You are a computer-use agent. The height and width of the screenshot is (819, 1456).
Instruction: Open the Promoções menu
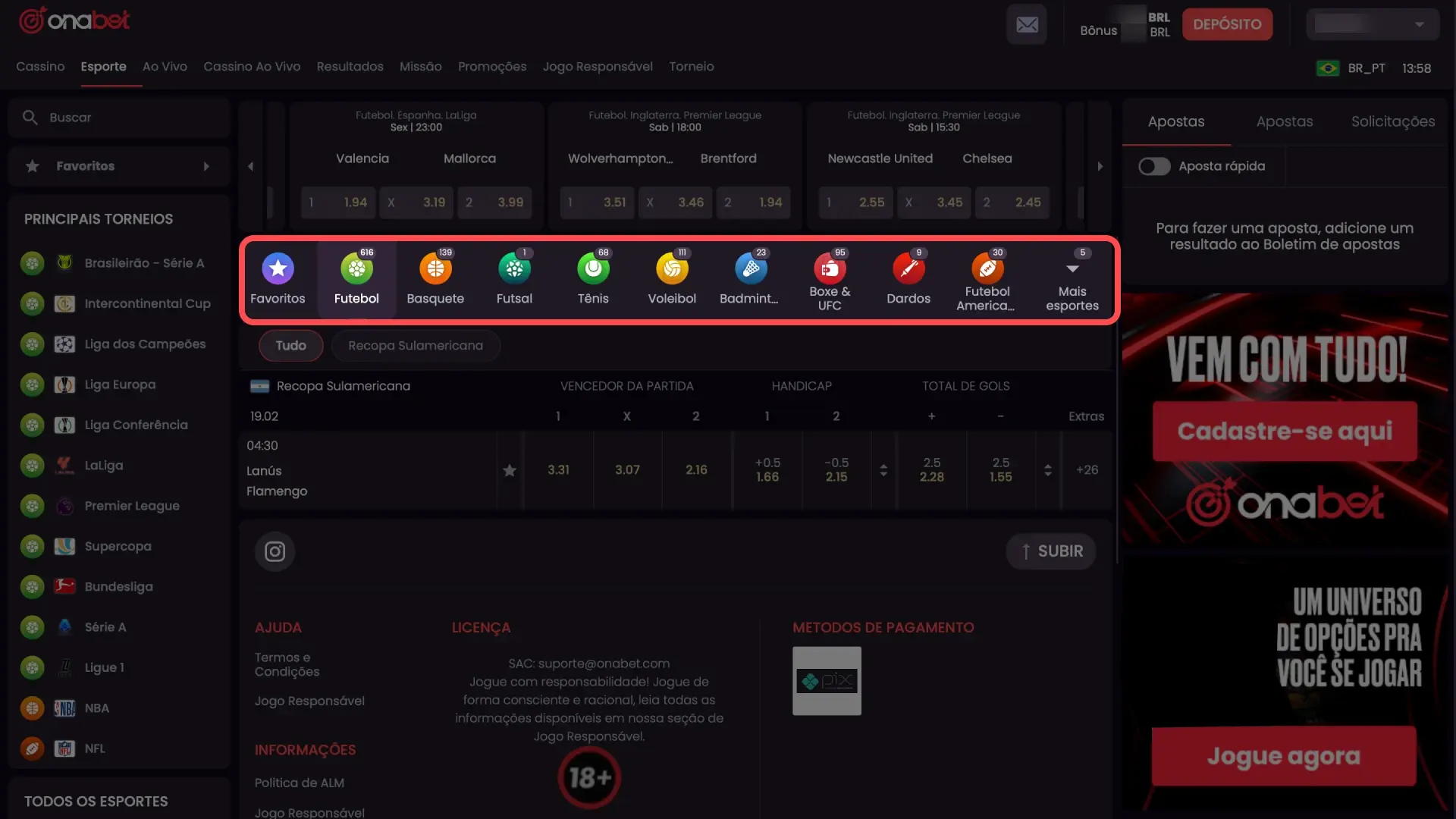pos(492,67)
